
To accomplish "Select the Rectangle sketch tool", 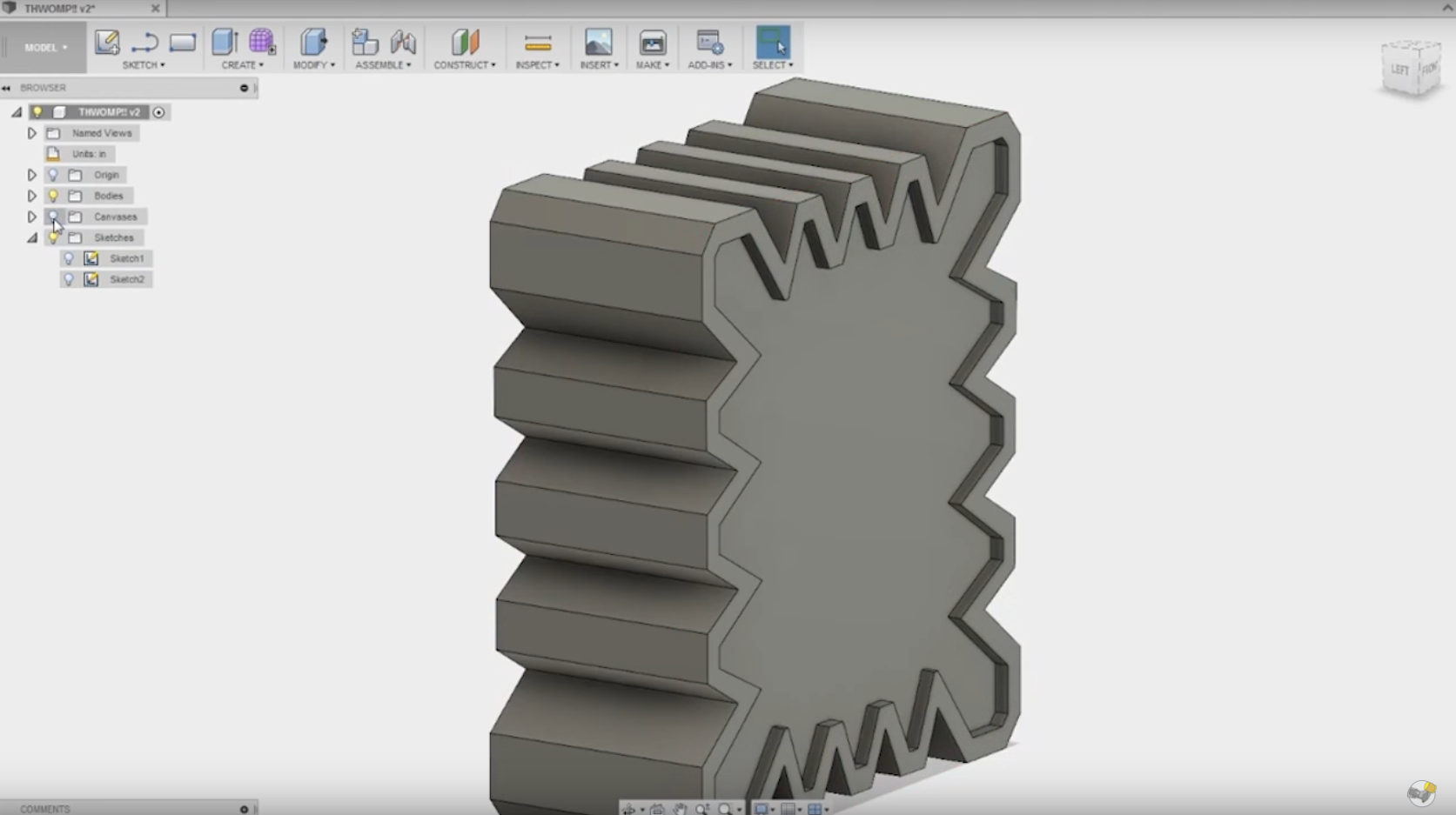I will (183, 42).
